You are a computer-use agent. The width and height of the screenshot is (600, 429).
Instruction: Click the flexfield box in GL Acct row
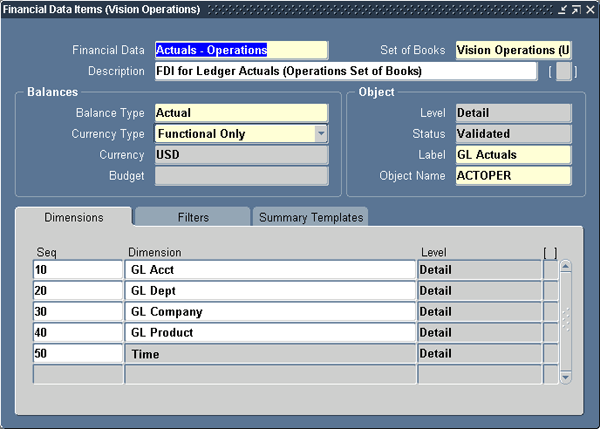(x=551, y=270)
